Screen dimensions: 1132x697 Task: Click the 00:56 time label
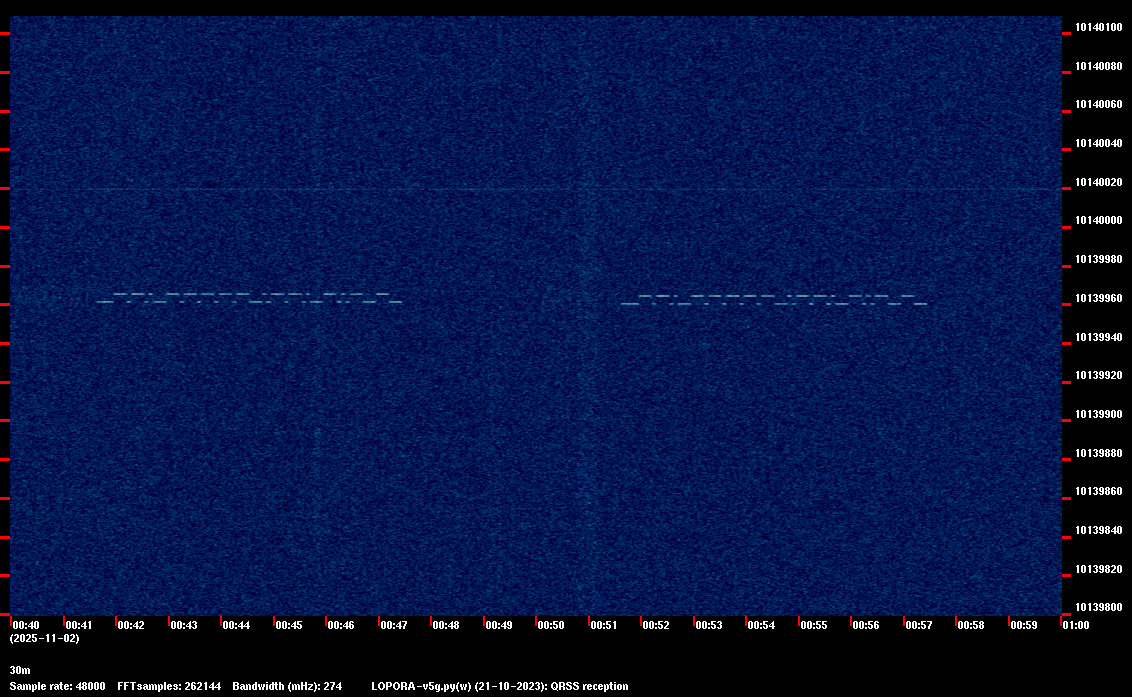coord(866,625)
